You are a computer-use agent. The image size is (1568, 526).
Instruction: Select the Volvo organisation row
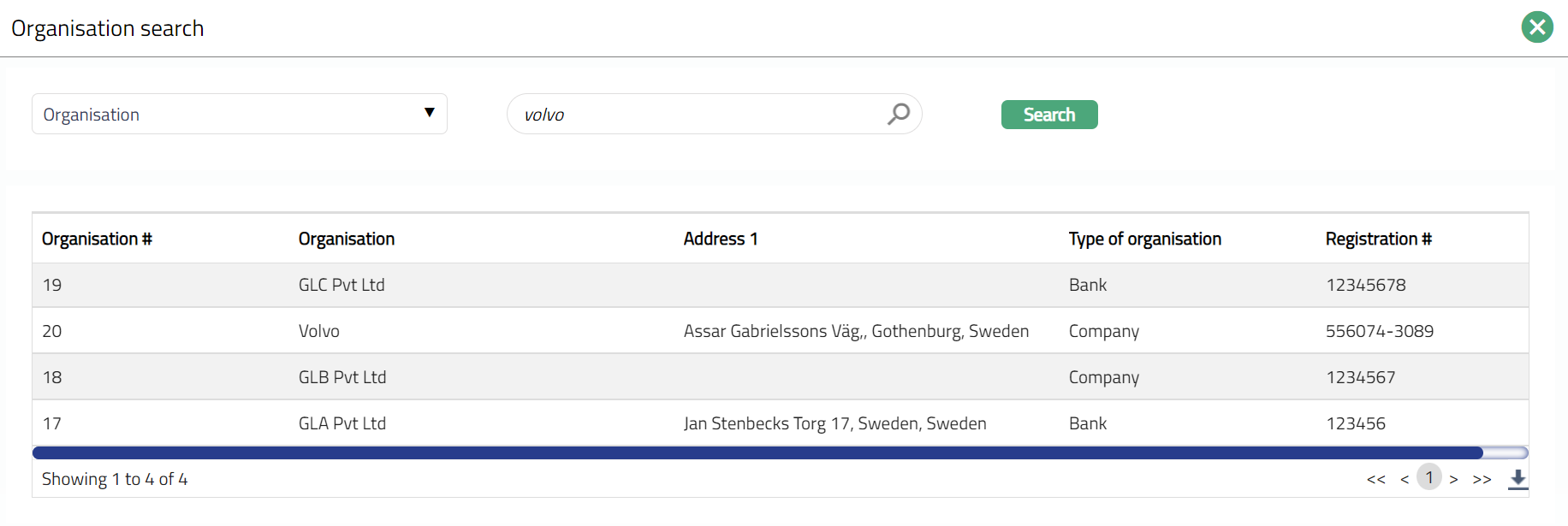(319, 331)
